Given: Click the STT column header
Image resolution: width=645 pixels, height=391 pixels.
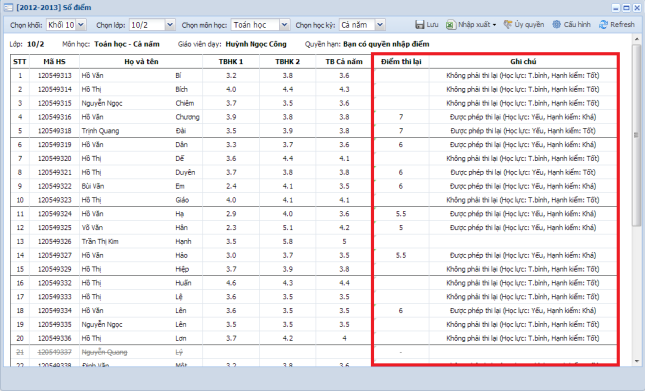Looking at the screenshot, I should click(x=20, y=62).
